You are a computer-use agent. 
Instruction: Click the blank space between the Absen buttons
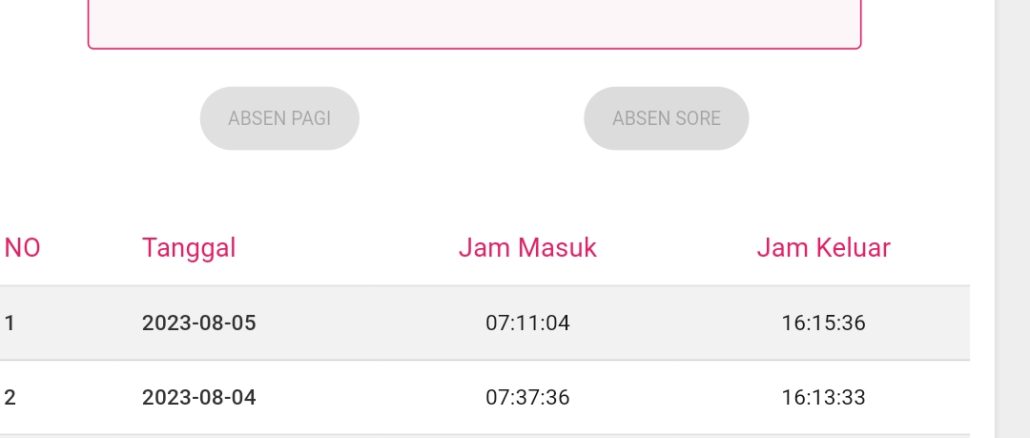click(x=471, y=118)
